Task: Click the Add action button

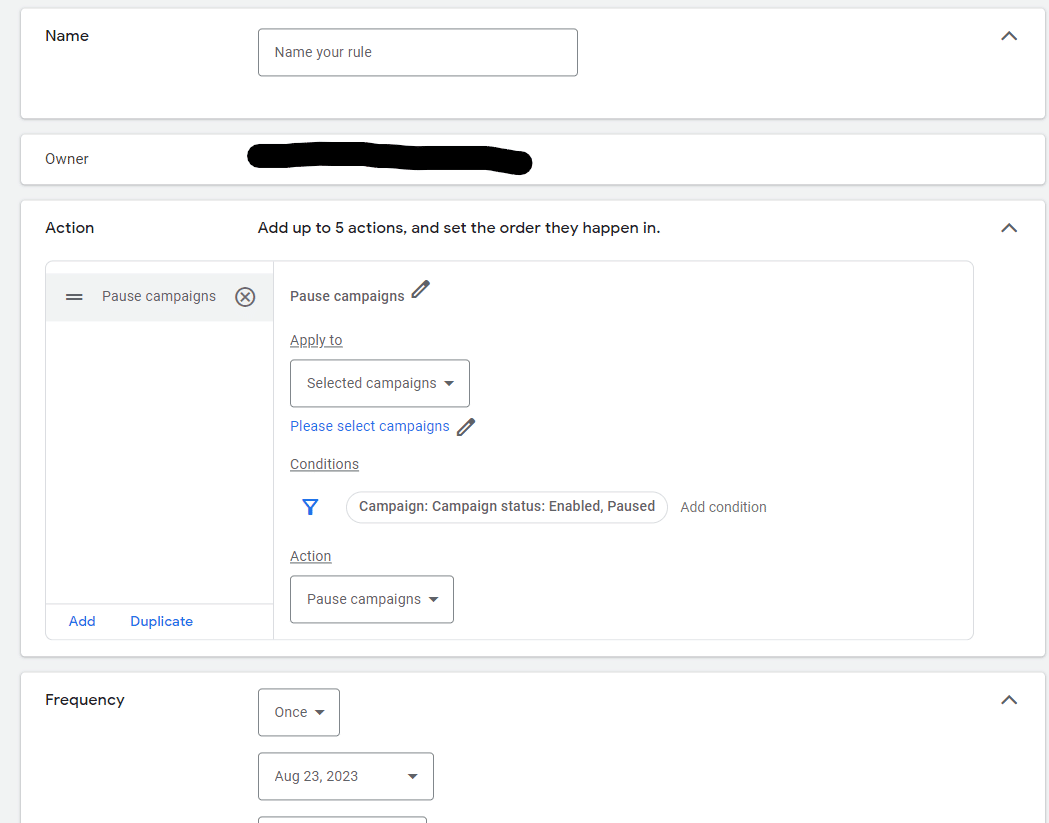Action: click(x=82, y=621)
